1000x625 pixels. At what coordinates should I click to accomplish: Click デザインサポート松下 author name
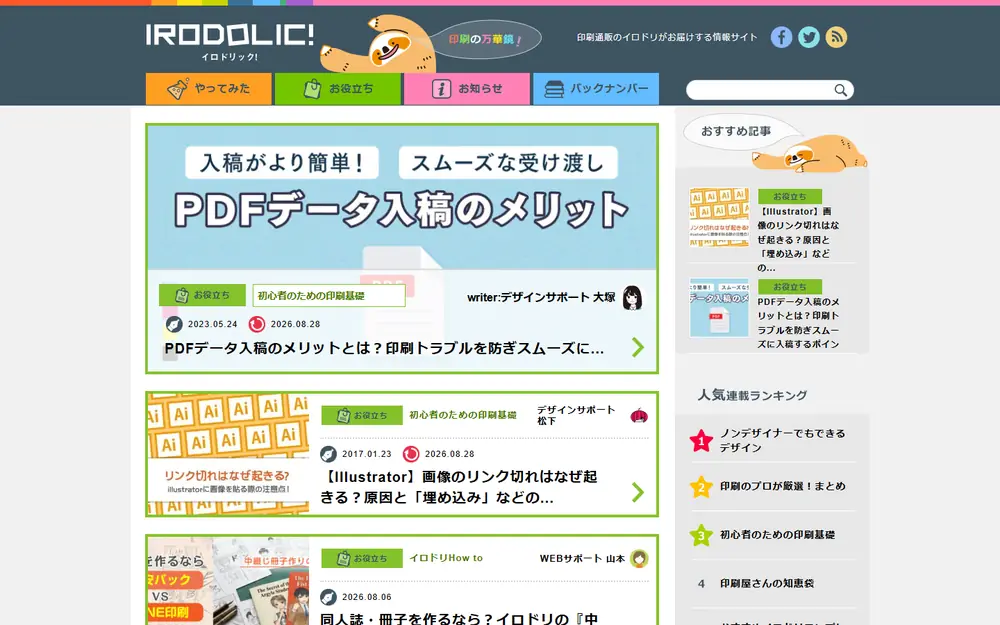(x=576, y=415)
